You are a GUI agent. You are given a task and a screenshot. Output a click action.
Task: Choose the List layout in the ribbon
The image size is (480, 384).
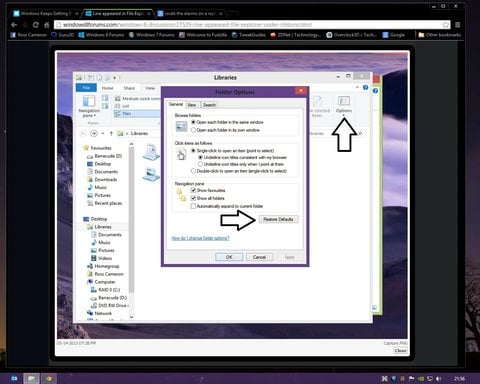122,106
